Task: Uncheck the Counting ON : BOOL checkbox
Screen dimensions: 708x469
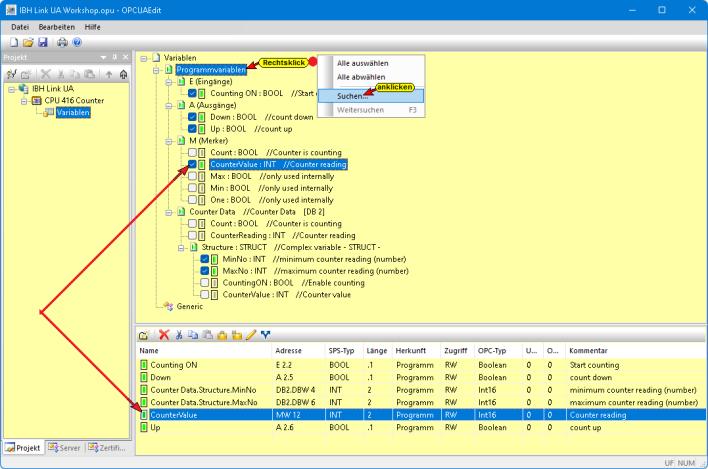Action: pyautogui.click(x=192, y=93)
